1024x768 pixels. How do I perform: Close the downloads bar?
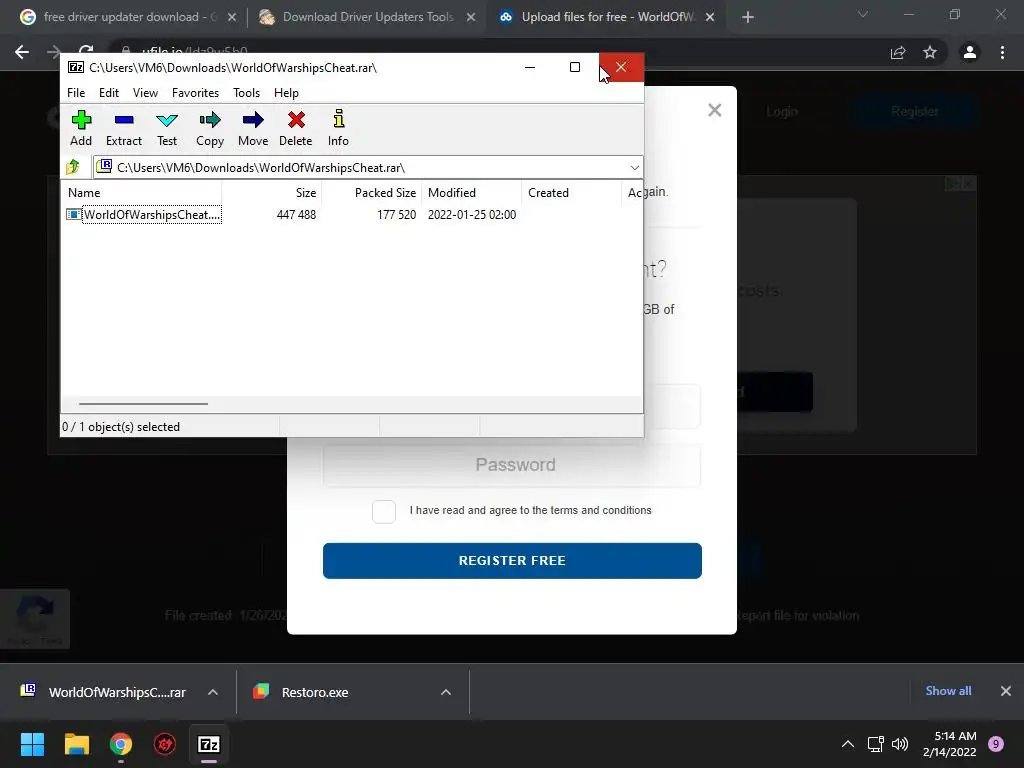(1006, 691)
